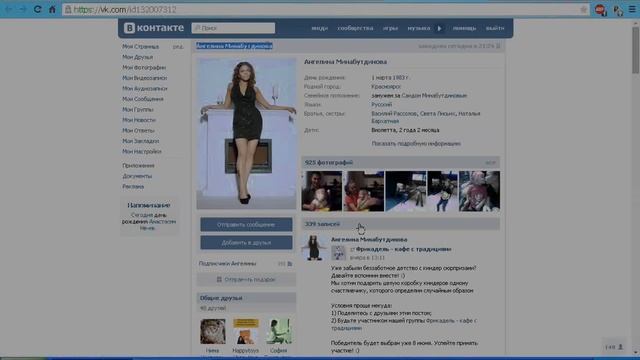Open the browser hamburger menu
The image size is (640, 360).
pos(632,9)
